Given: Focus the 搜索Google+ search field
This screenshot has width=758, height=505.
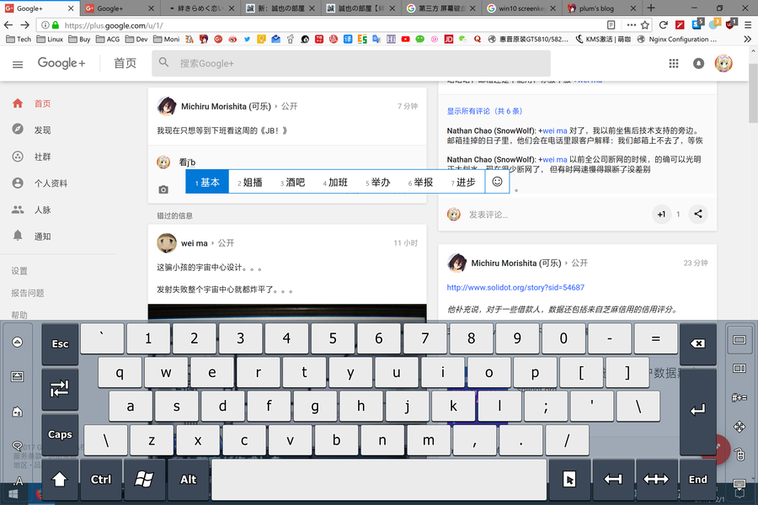Looking at the screenshot, I should 351,63.
